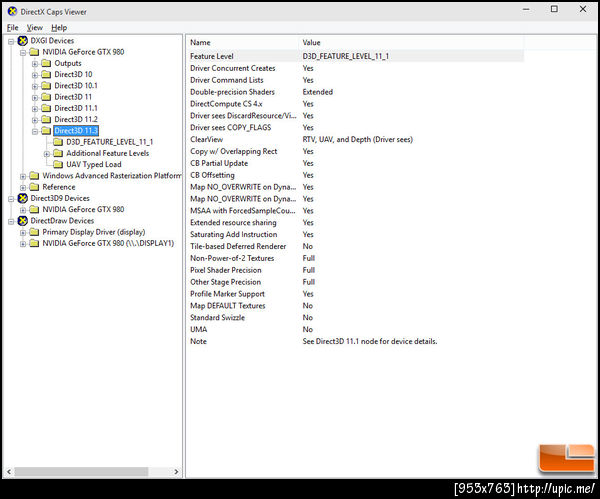
Task: Select the Note row
Action: tap(355, 341)
